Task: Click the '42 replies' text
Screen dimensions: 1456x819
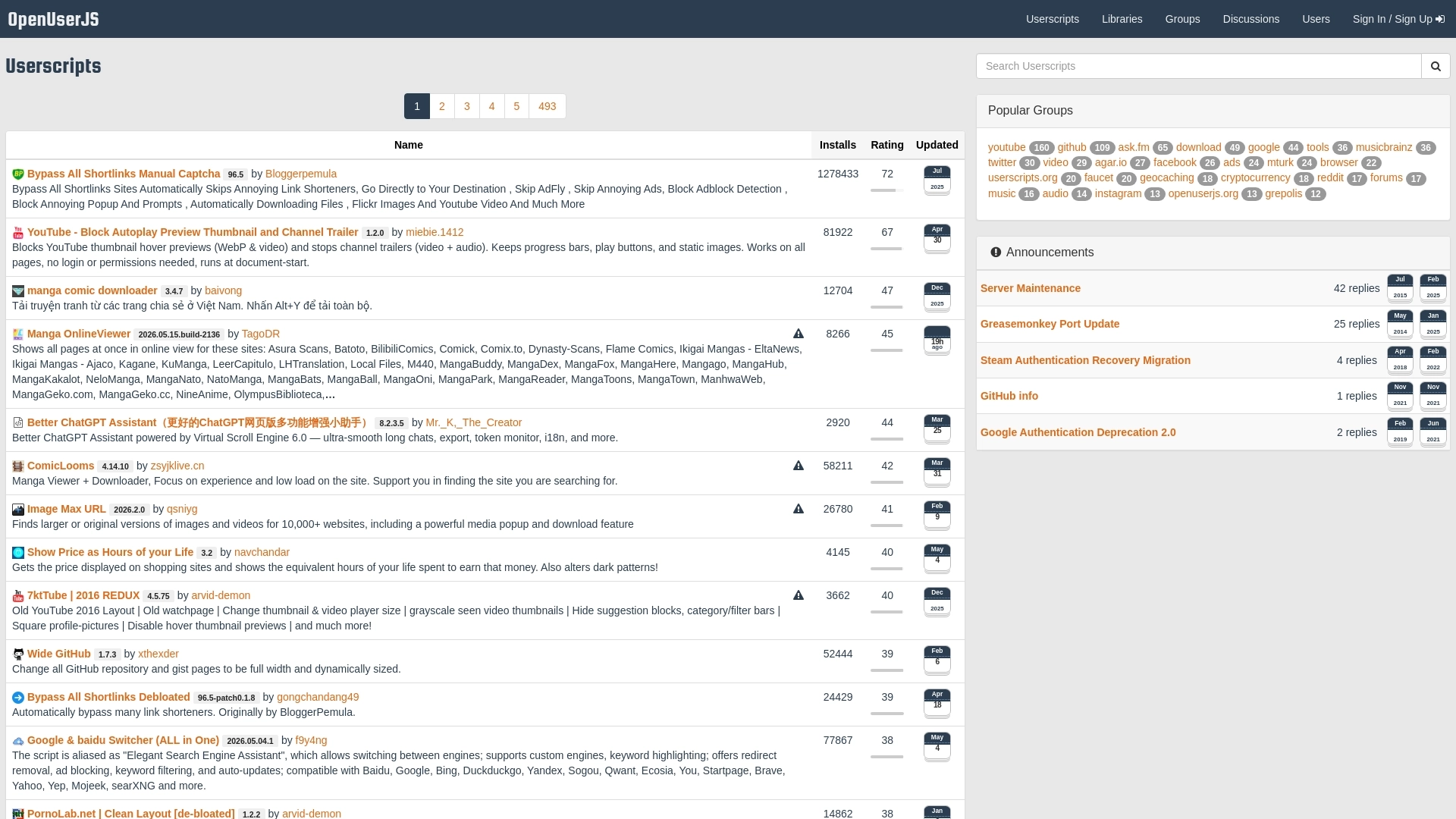Action: [1357, 288]
